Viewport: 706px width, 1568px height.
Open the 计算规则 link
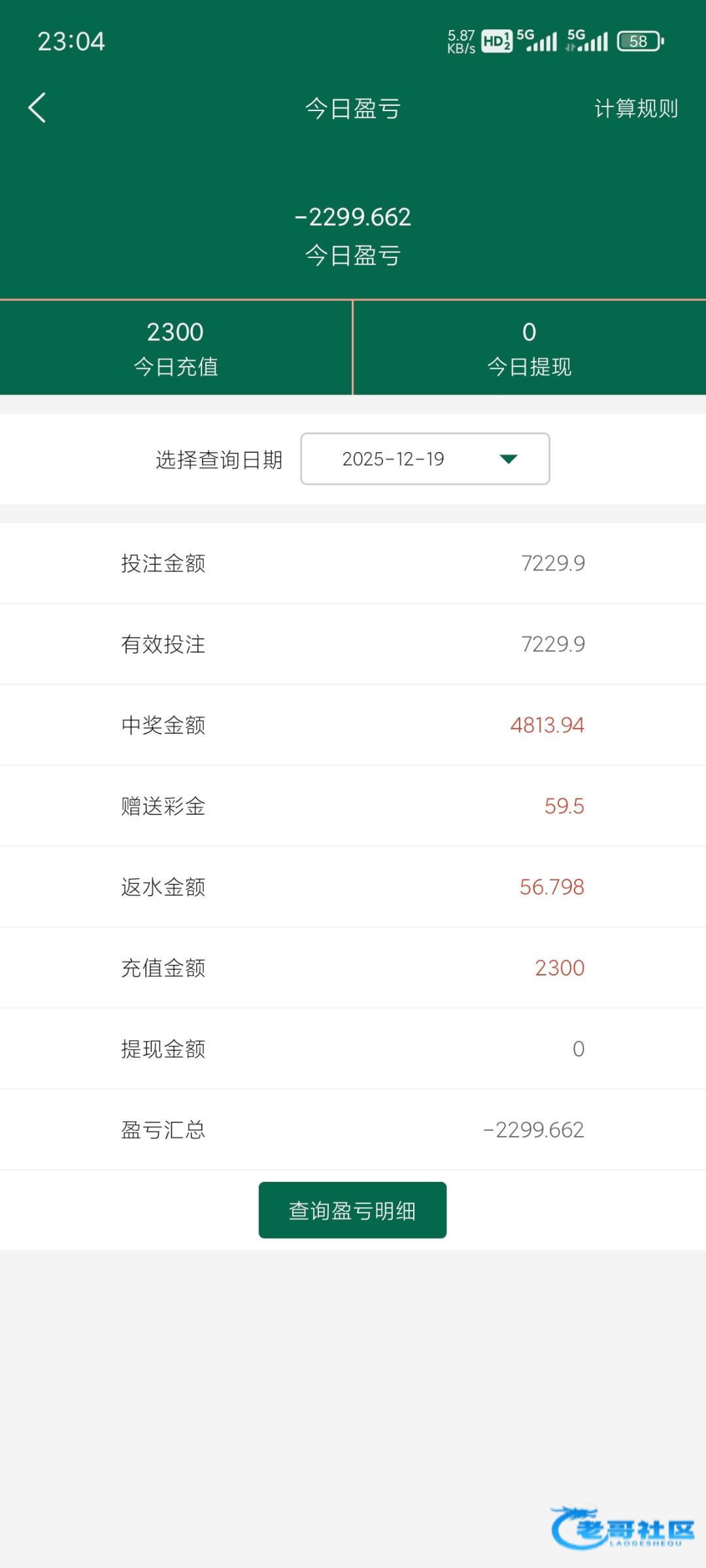tap(635, 108)
